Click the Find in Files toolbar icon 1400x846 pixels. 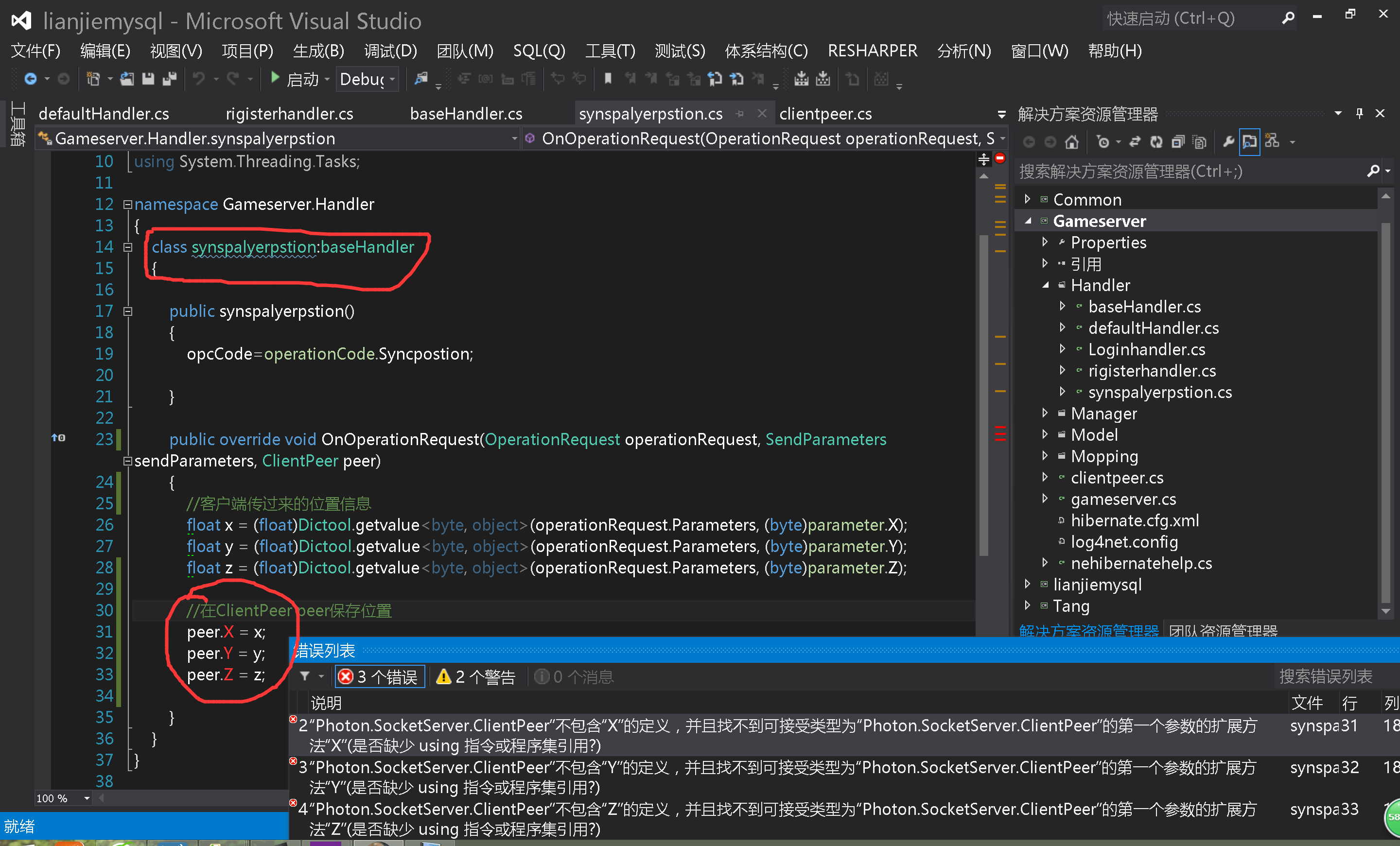pos(421,78)
